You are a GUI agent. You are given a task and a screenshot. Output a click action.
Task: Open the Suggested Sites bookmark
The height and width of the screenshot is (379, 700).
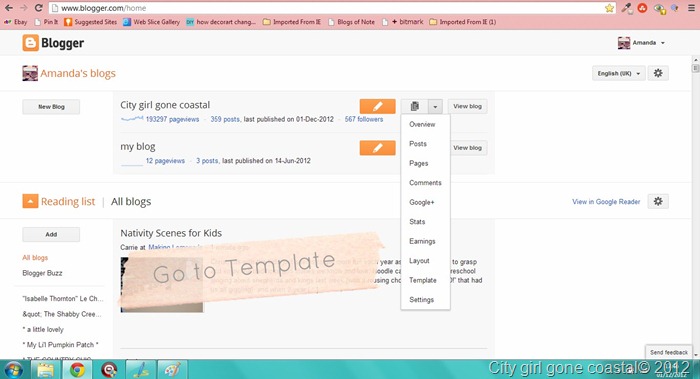click(91, 21)
